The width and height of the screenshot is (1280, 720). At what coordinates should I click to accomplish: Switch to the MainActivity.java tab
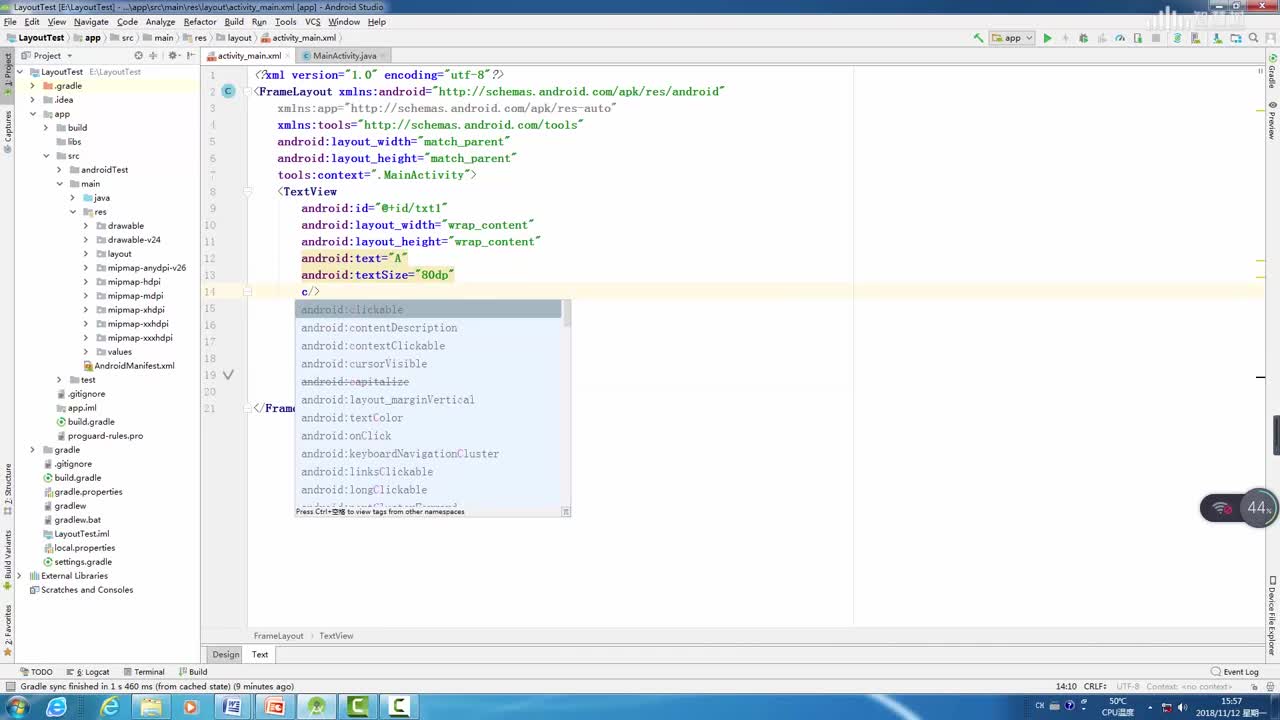tap(344, 56)
